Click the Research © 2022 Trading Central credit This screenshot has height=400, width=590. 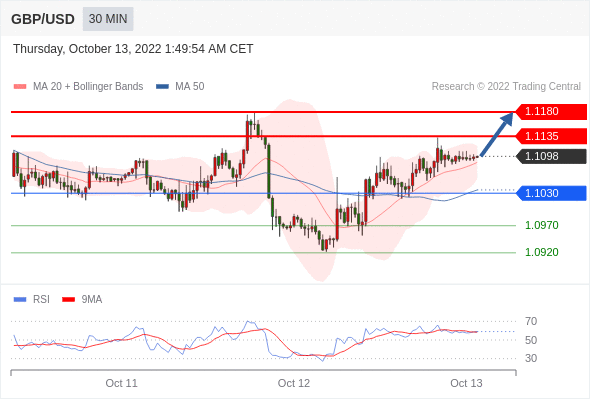click(506, 87)
